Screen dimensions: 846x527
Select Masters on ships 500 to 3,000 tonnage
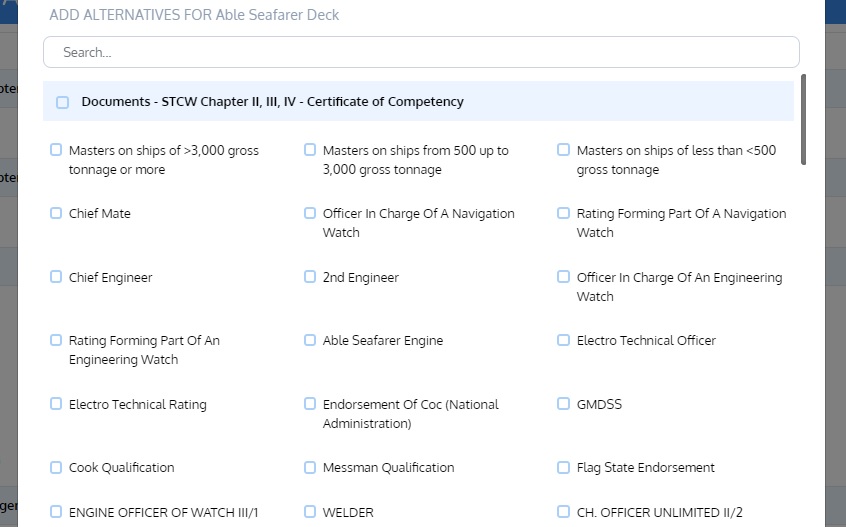pos(310,150)
